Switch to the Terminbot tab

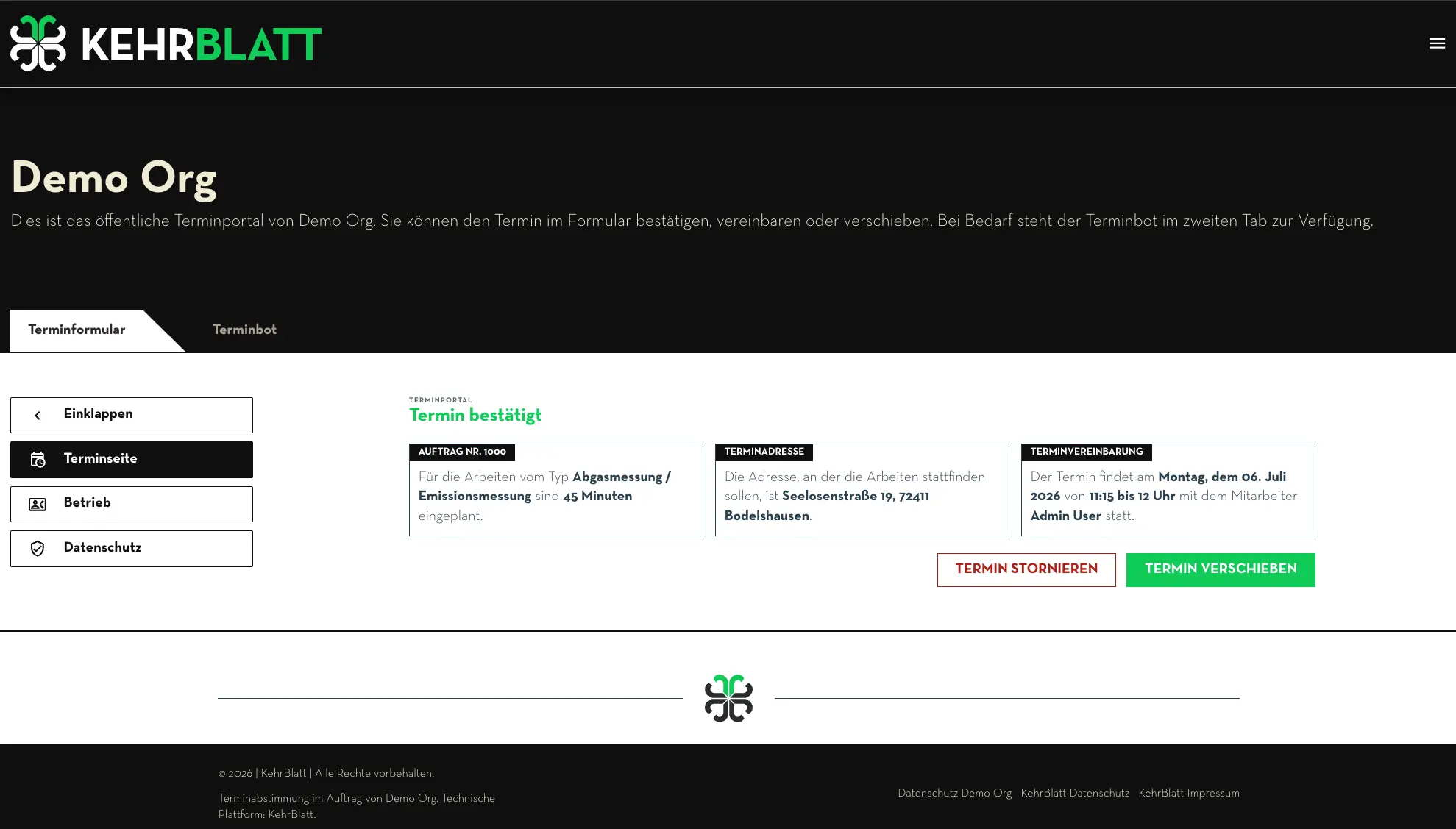244,330
